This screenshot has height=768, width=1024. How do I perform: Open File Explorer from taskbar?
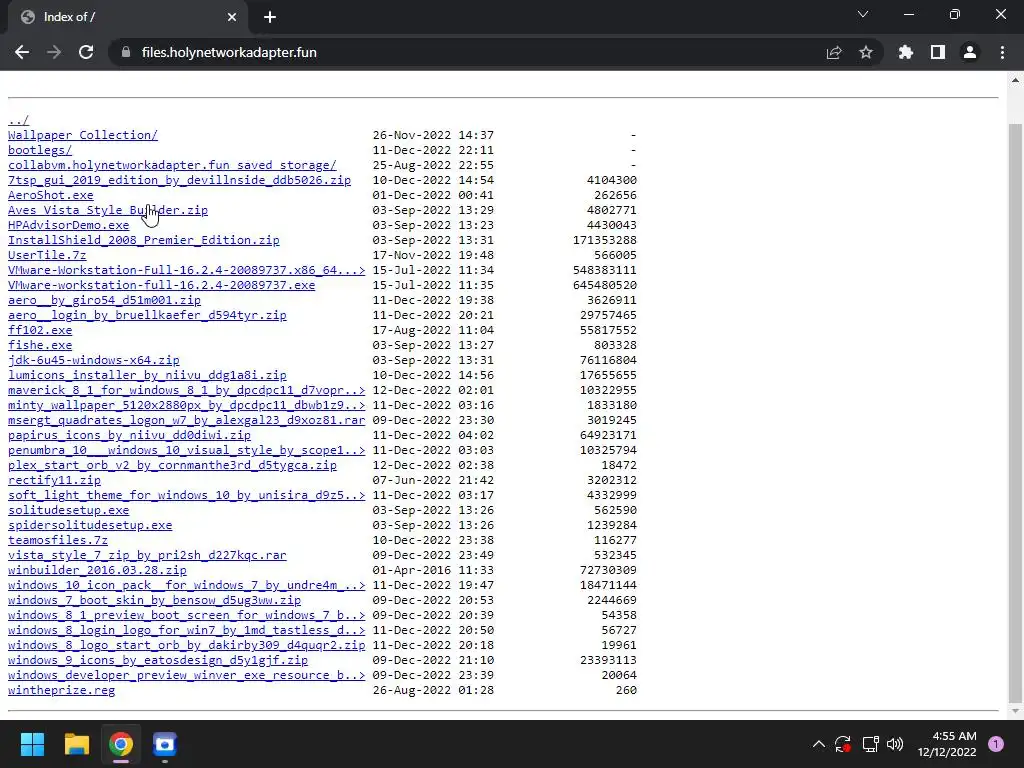76,744
